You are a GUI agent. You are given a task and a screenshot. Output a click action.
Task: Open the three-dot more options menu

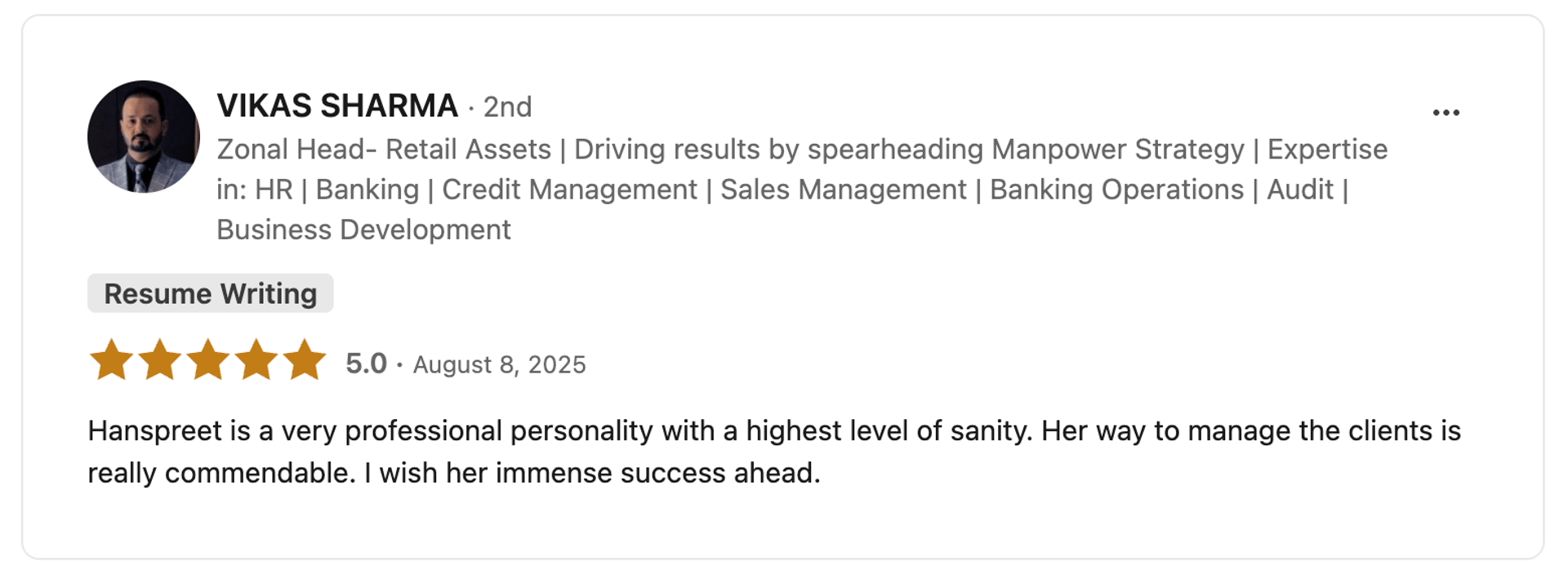[1445, 113]
